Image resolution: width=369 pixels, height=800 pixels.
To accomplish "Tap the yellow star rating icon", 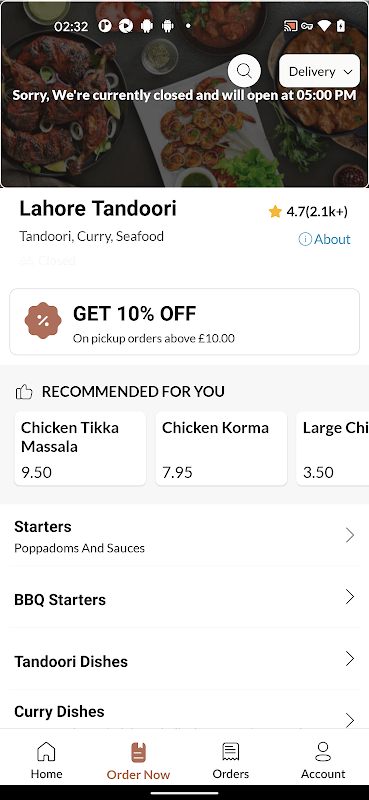I will (275, 212).
